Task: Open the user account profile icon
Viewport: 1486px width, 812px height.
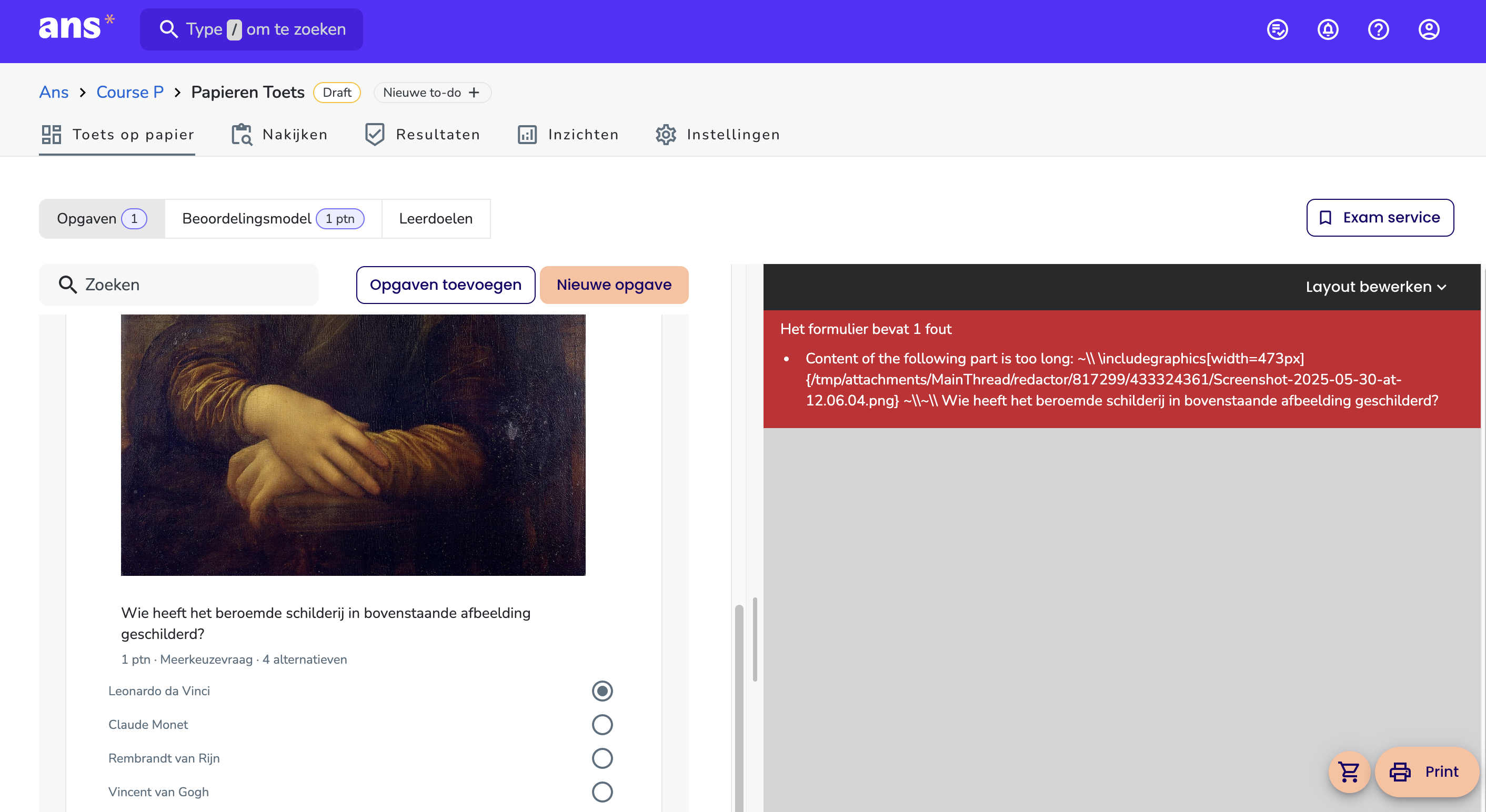Action: pos(1429,29)
